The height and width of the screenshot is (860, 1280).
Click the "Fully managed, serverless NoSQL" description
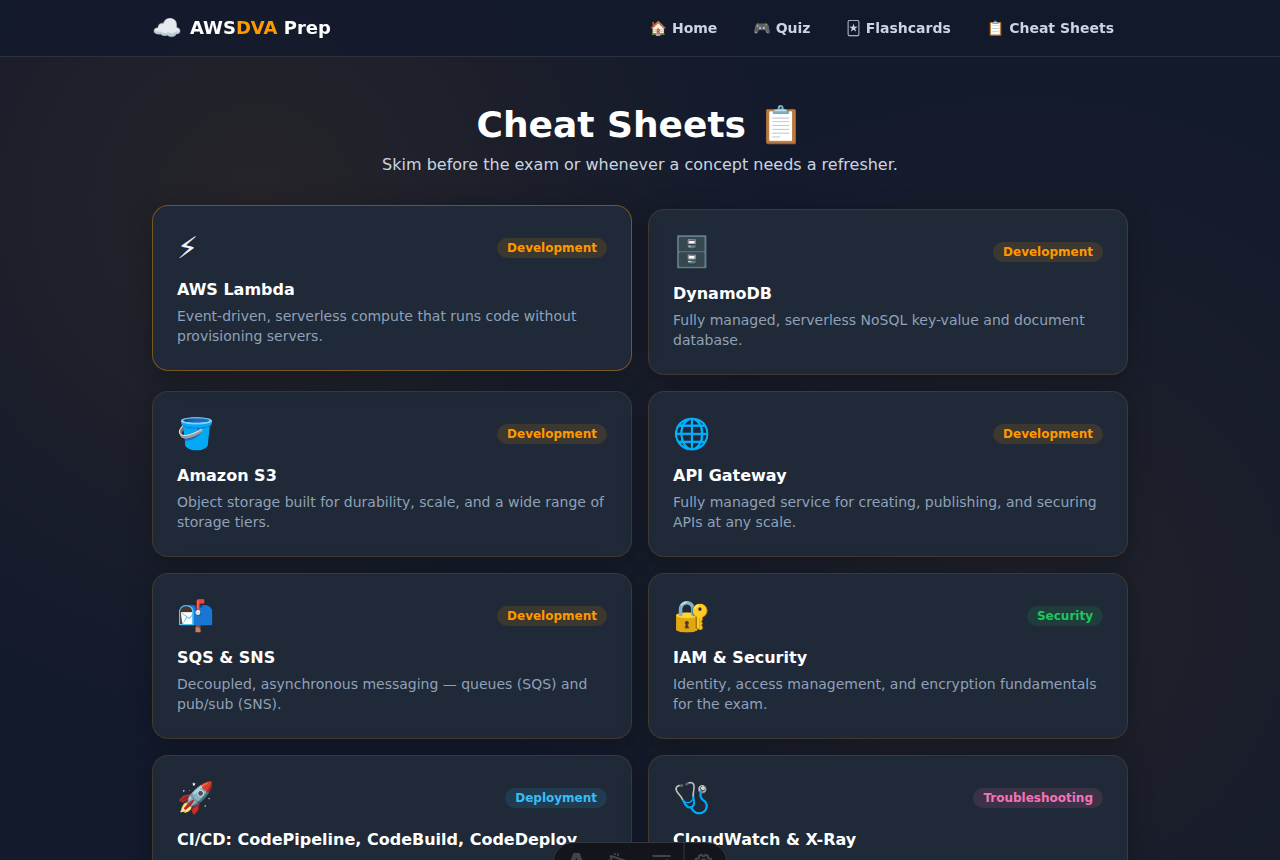(x=879, y=330)
